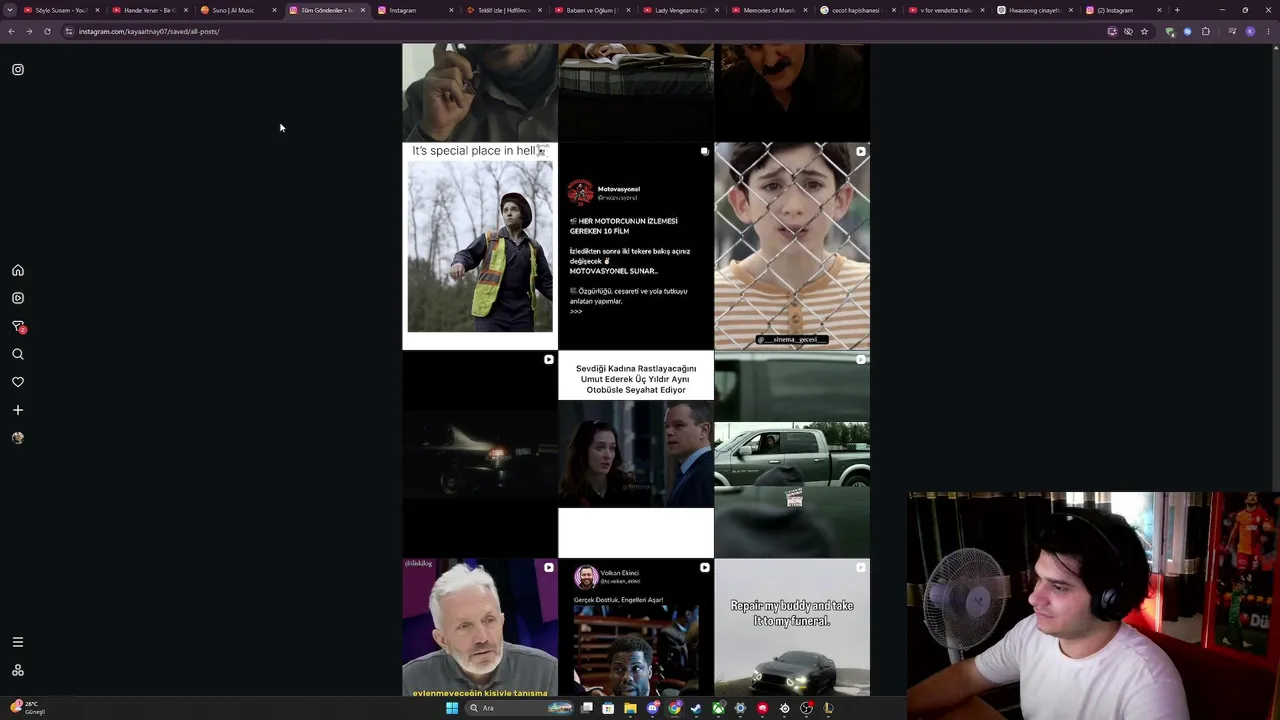
Task: Open OBS Studio from the taskbar
Action: (806, 708)
